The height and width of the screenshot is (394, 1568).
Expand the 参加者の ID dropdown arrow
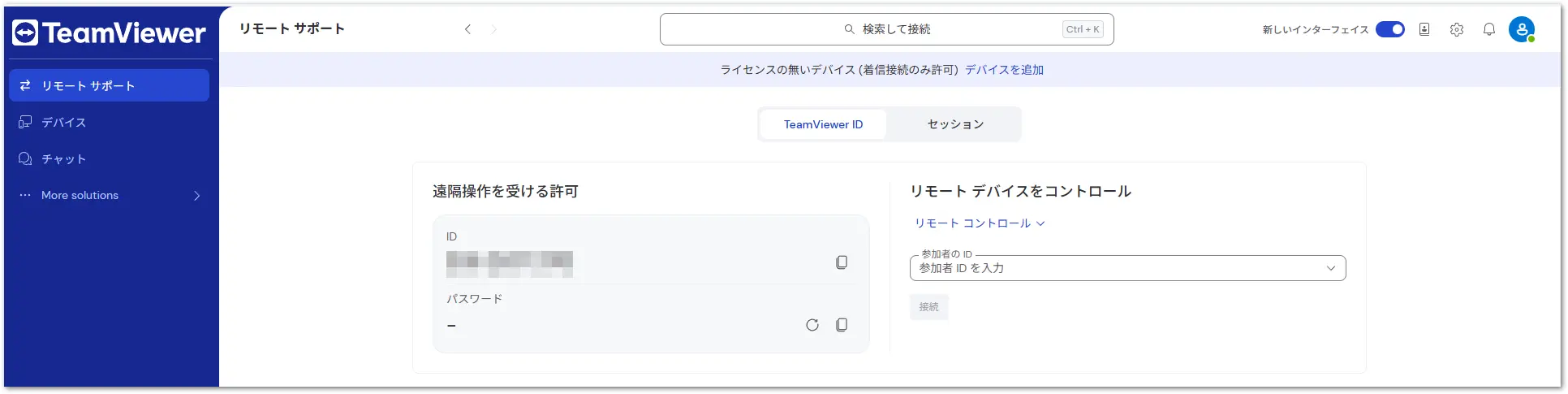coord(1331,268)
